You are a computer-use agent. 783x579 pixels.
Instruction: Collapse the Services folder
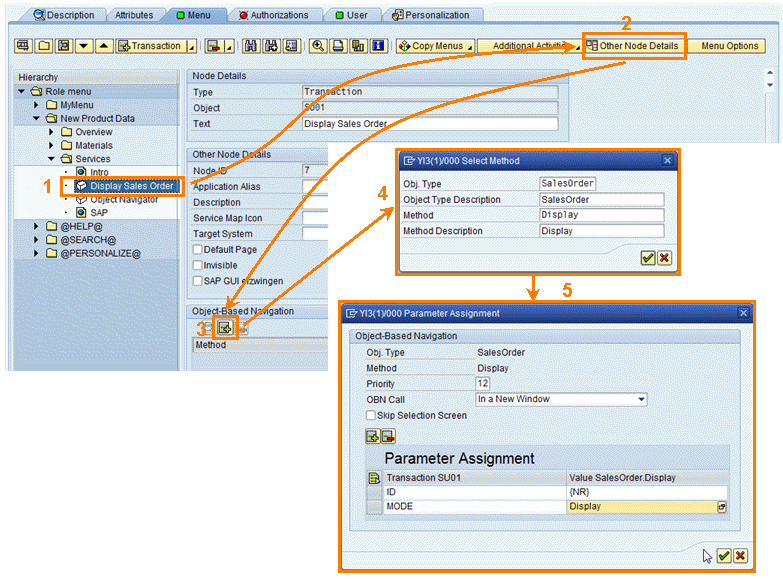click(x=52, y=159)
